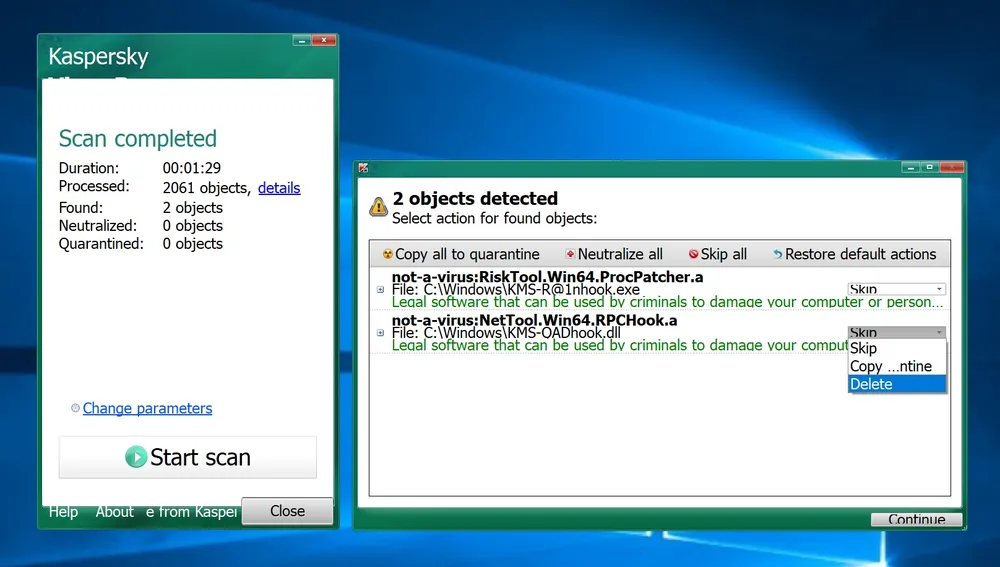Click the Kaspersky icon in detection window title bar
Screen dimensions: 1000x567
(364, 168)
